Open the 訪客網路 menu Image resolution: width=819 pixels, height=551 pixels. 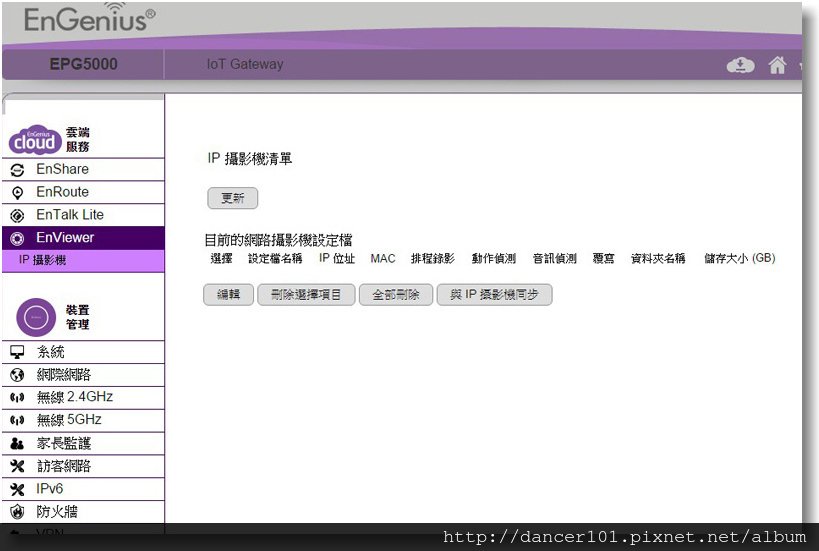(x=83, y=466)
